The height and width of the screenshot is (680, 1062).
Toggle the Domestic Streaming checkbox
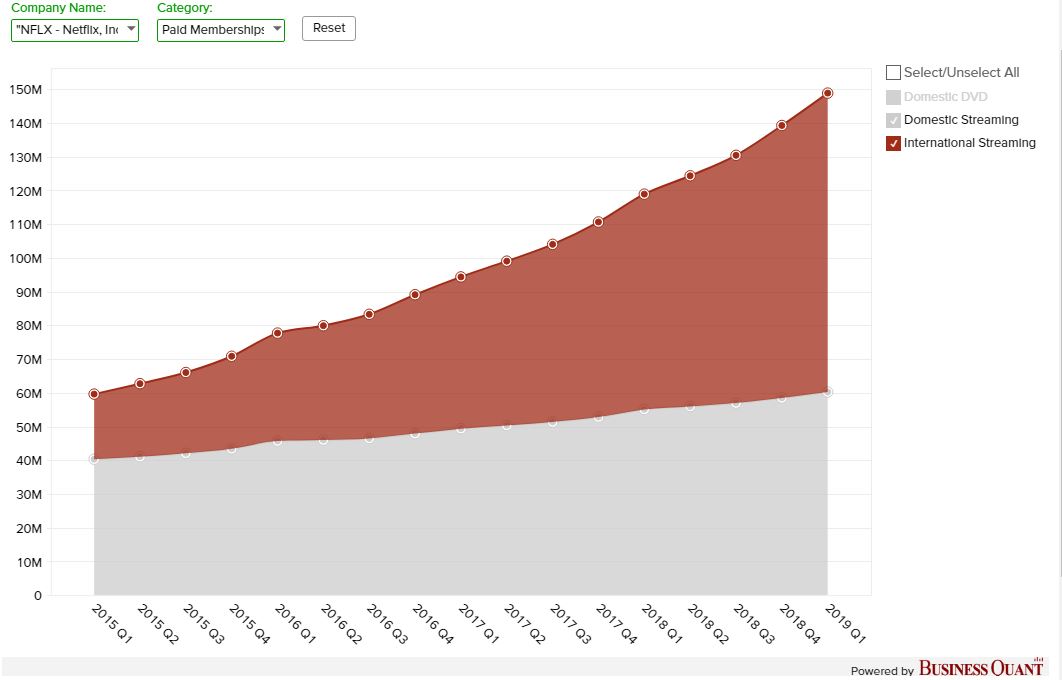[x=893, y=120]
